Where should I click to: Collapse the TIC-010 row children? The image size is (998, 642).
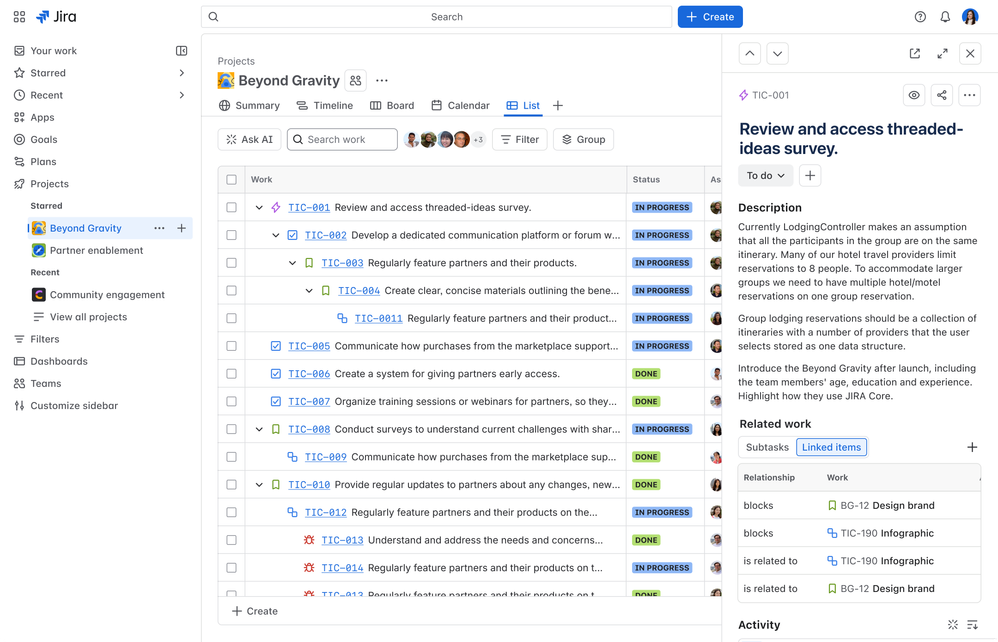pos(259,485)
